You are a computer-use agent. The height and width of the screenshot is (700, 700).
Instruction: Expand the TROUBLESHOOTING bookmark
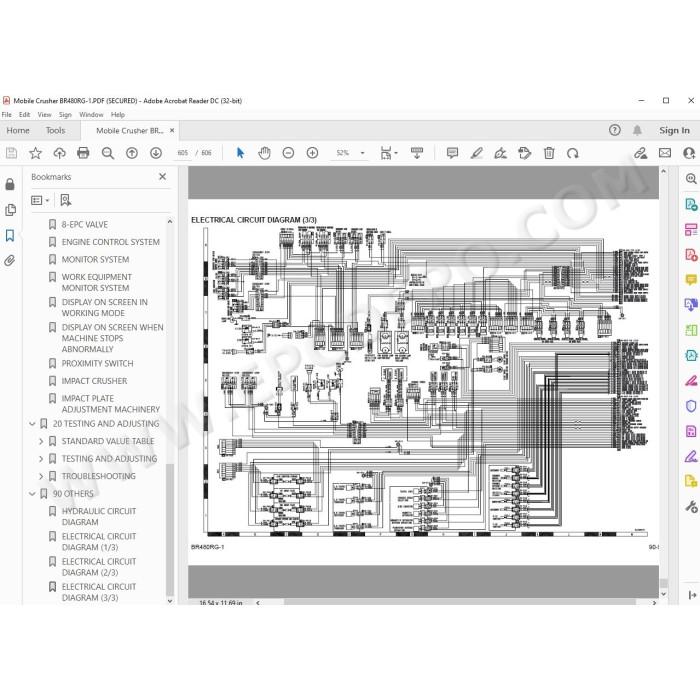click(x=41, y=476)
